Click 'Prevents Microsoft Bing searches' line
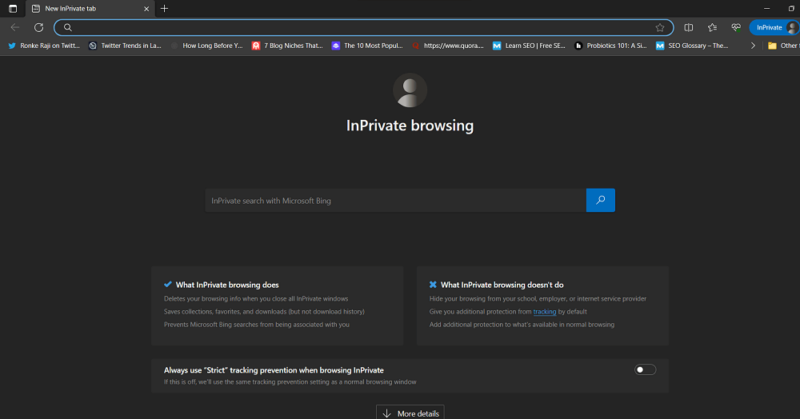The height and width of the screenshot is (419, 800). [x=257, y=325]
